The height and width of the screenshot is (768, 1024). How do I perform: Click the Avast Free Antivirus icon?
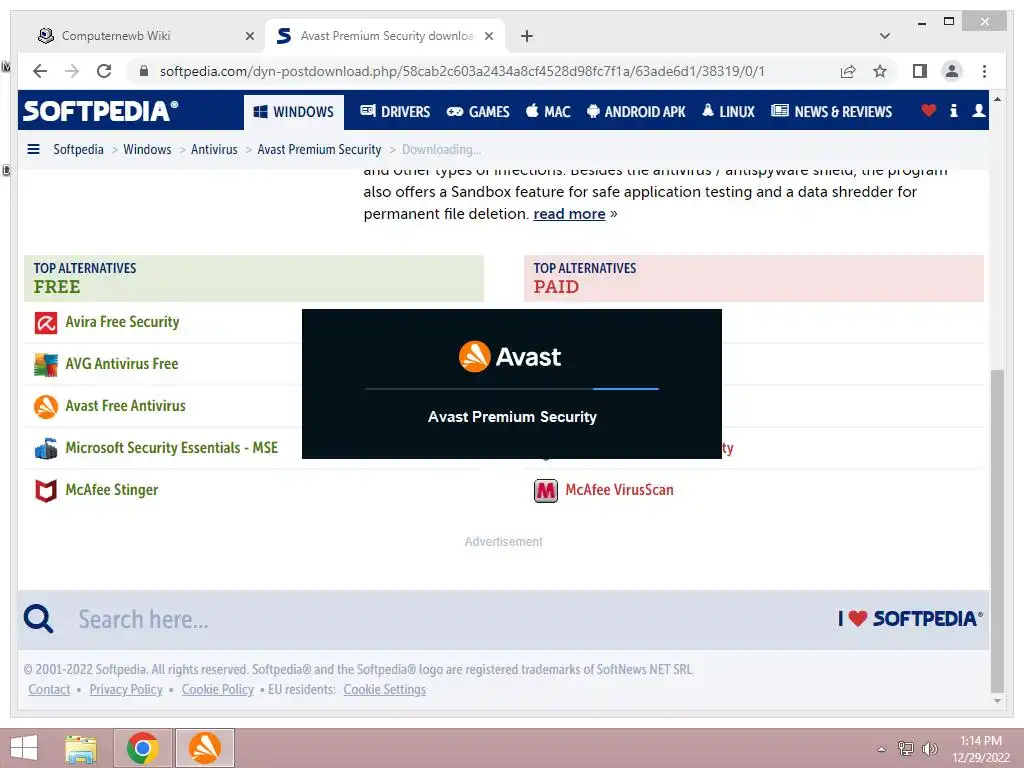click(x=46, y=406)
